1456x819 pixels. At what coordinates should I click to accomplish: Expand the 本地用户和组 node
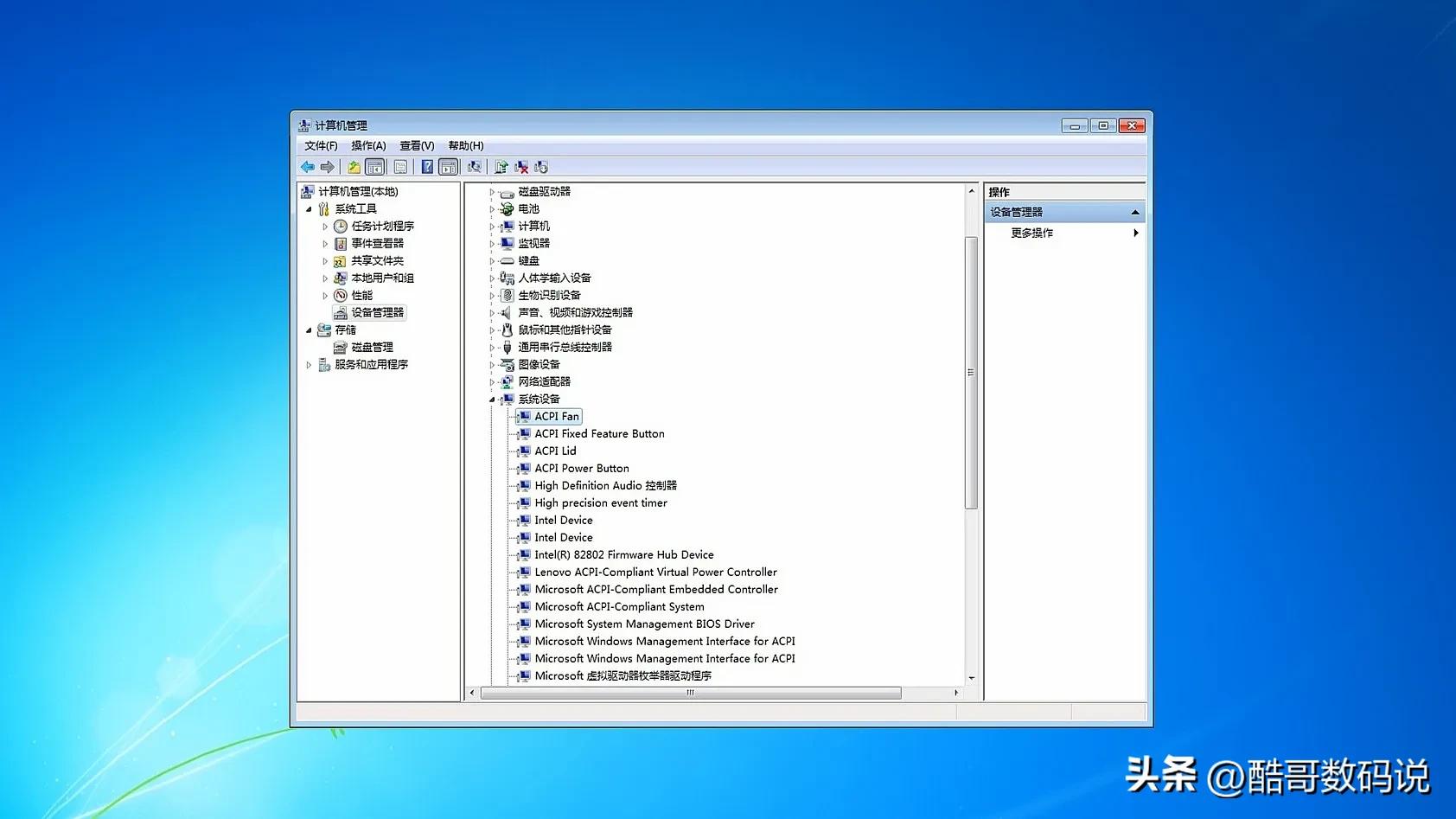325,278
